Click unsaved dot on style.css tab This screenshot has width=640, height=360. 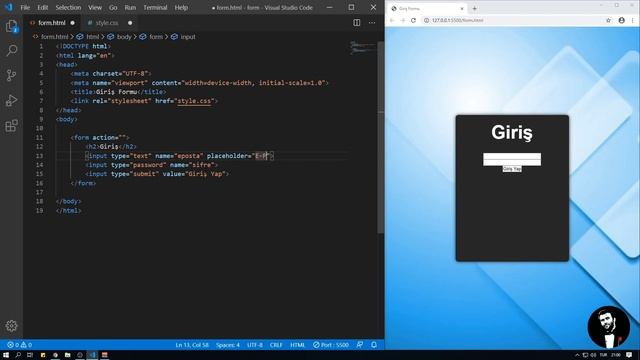pos(130,23)
